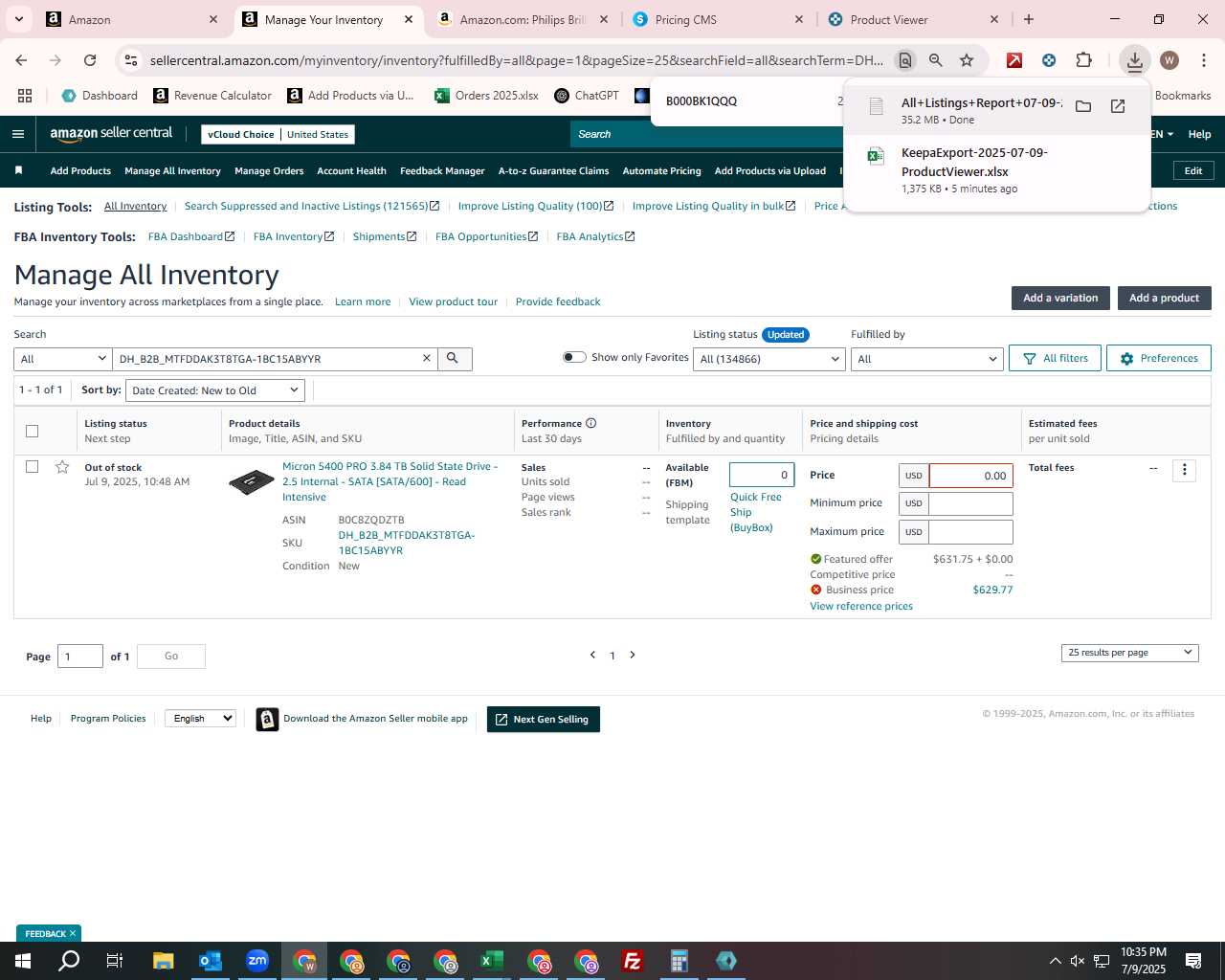Viewport: 1225px width, 980px height.
Task: Open Chrome extensions puzzle icon
Action: point(1083,60)
